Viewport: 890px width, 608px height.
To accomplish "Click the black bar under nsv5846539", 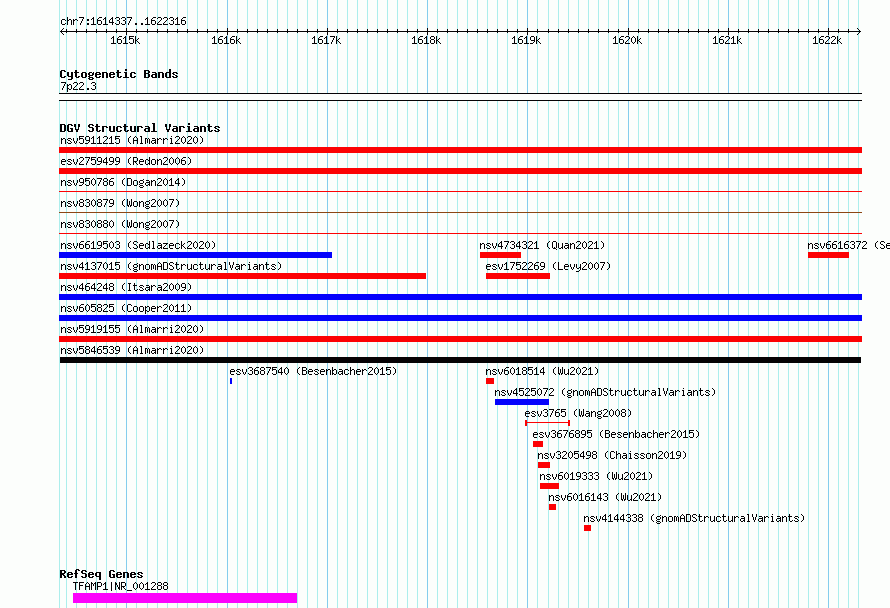I will pyautogui.click(x=460, y=360).
